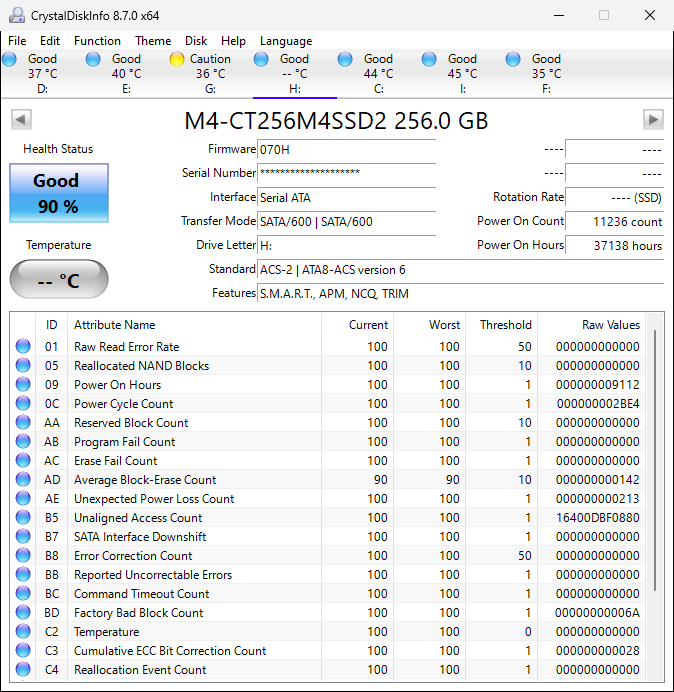Viewport: 674px width, 692px height.
Task: Click the attribute list vertical scrollbar
Action: (655, 460)
